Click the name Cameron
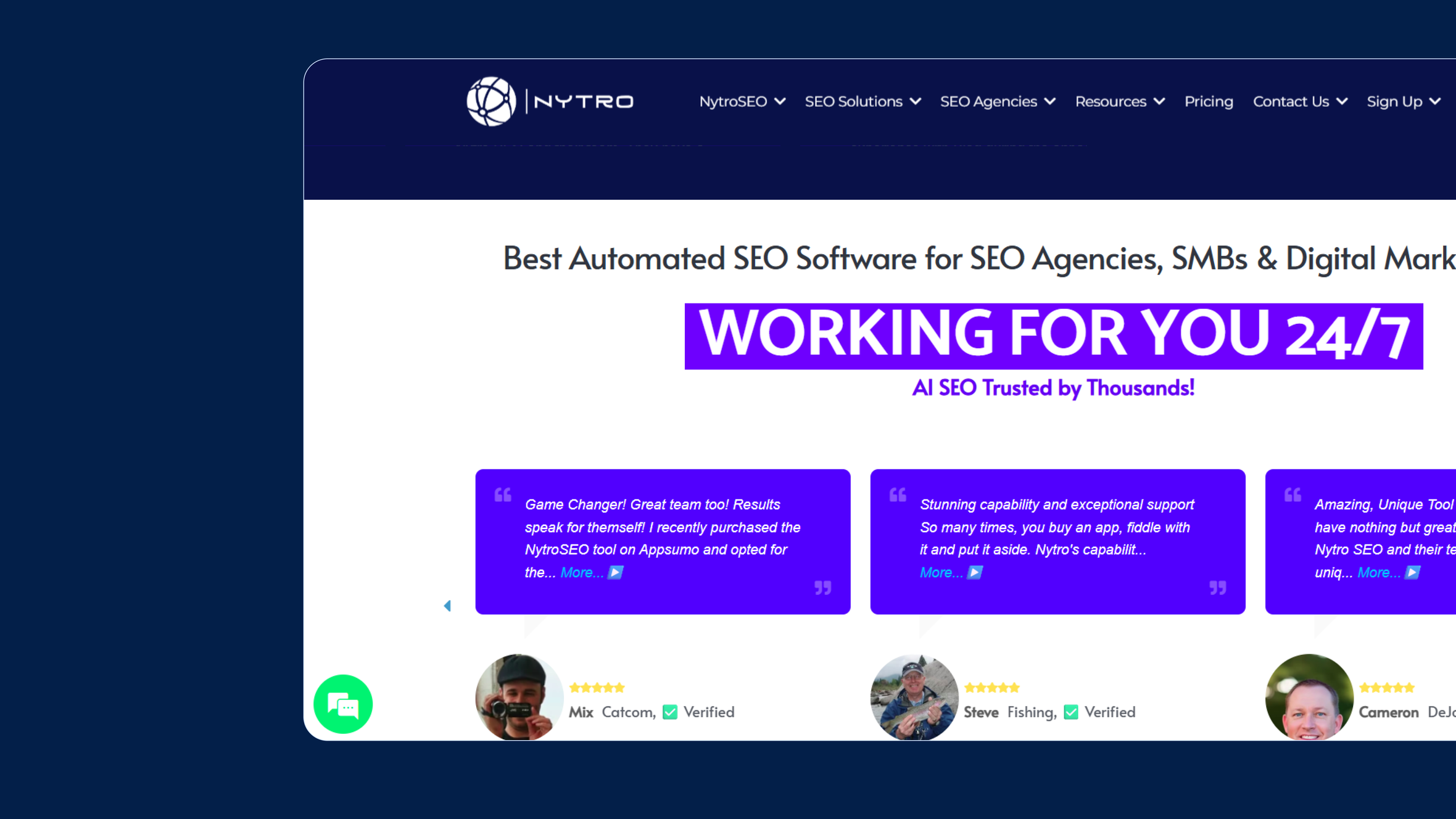 (x=1389, y=712)
